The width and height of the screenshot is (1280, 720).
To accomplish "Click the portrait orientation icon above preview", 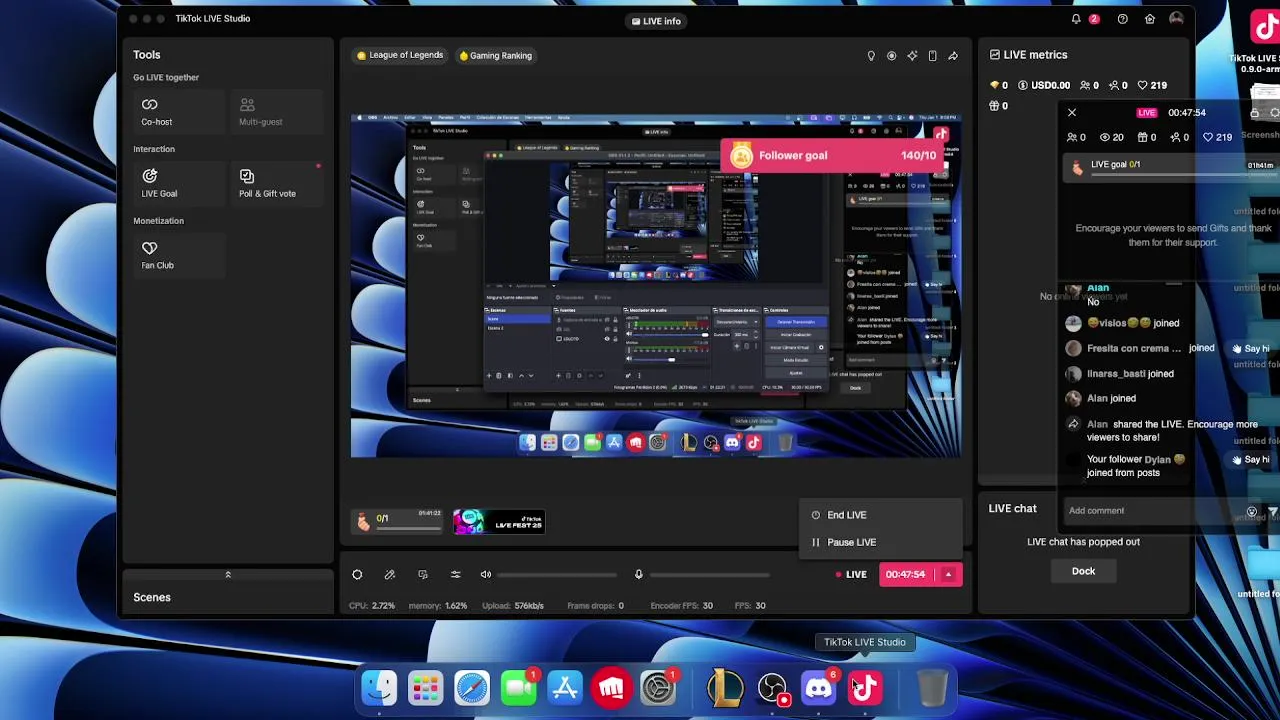I will 933,56.
